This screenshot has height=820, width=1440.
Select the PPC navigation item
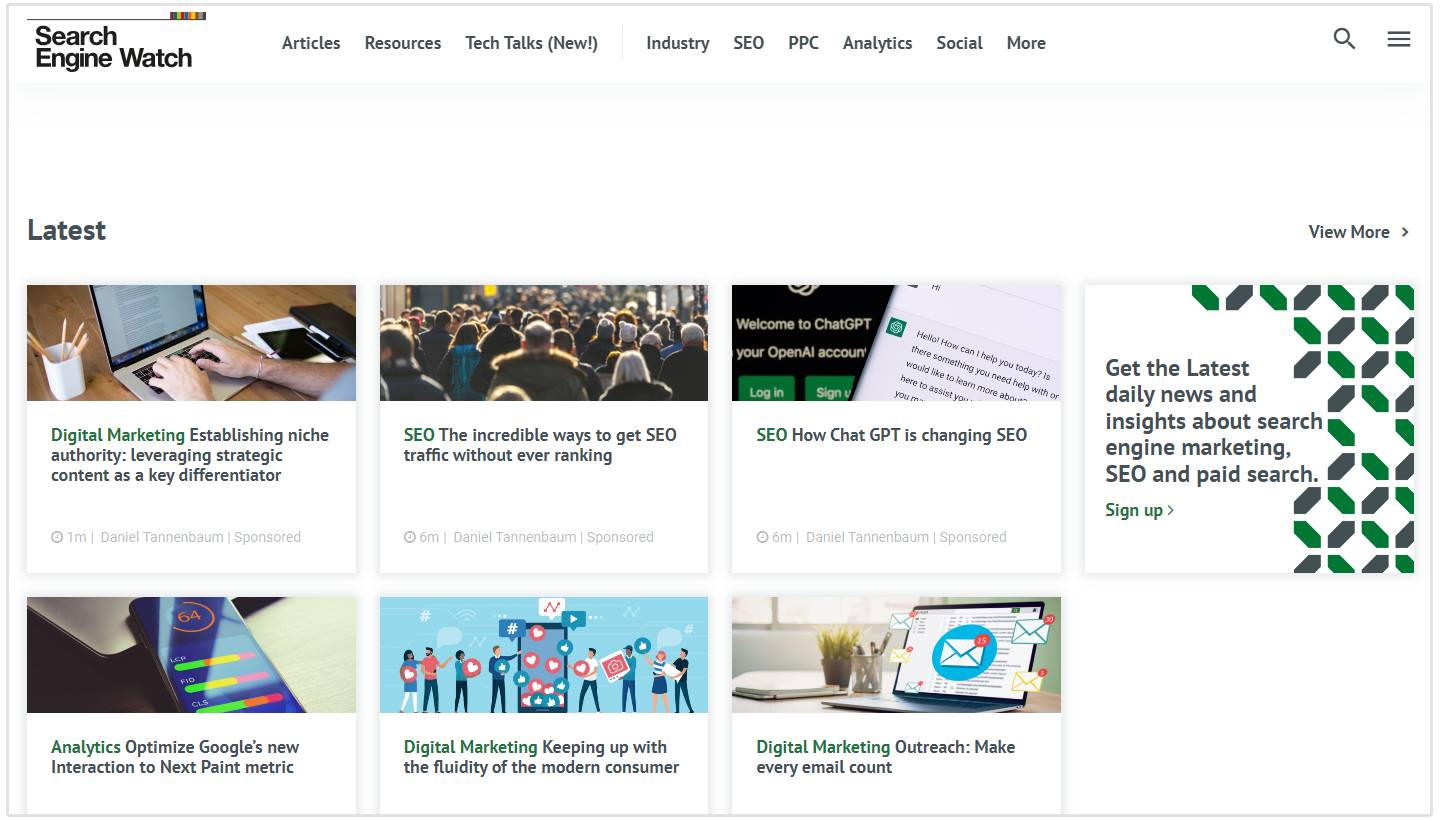pos(803,43)
